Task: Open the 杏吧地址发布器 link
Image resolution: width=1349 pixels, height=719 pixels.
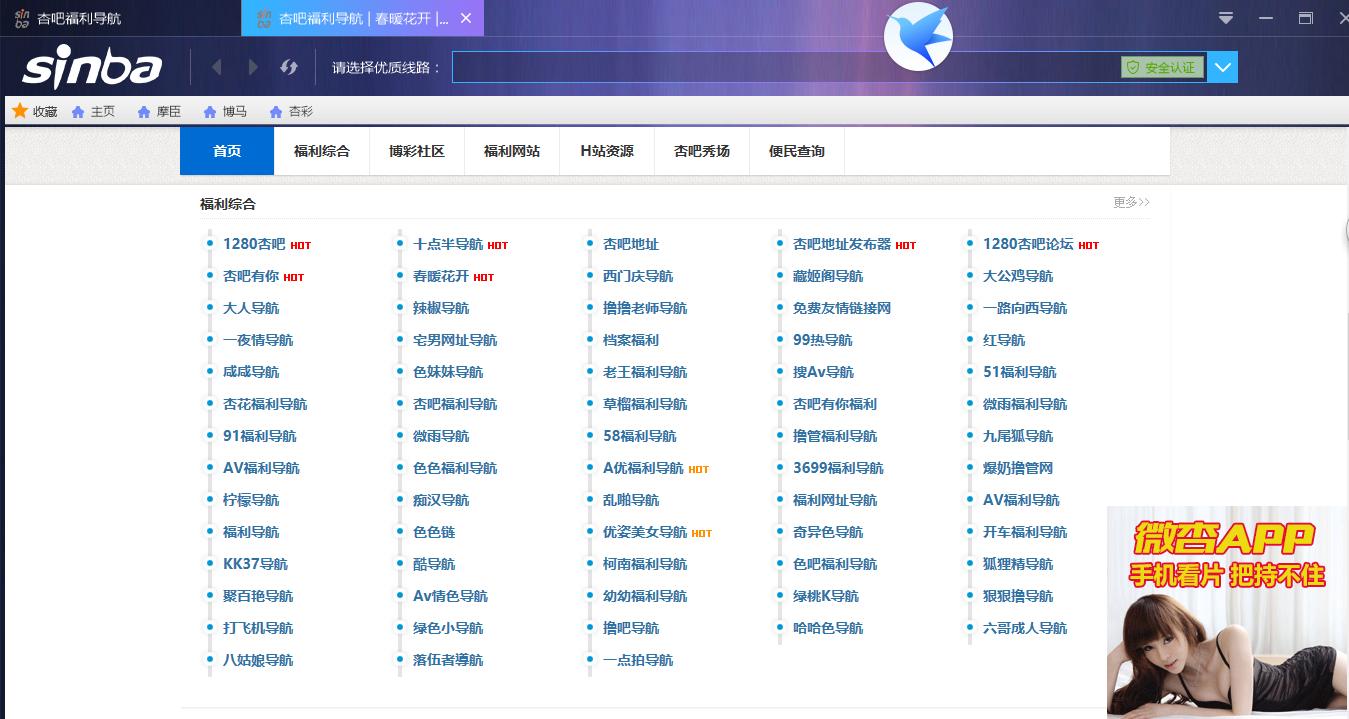Action: pos(842,244)
